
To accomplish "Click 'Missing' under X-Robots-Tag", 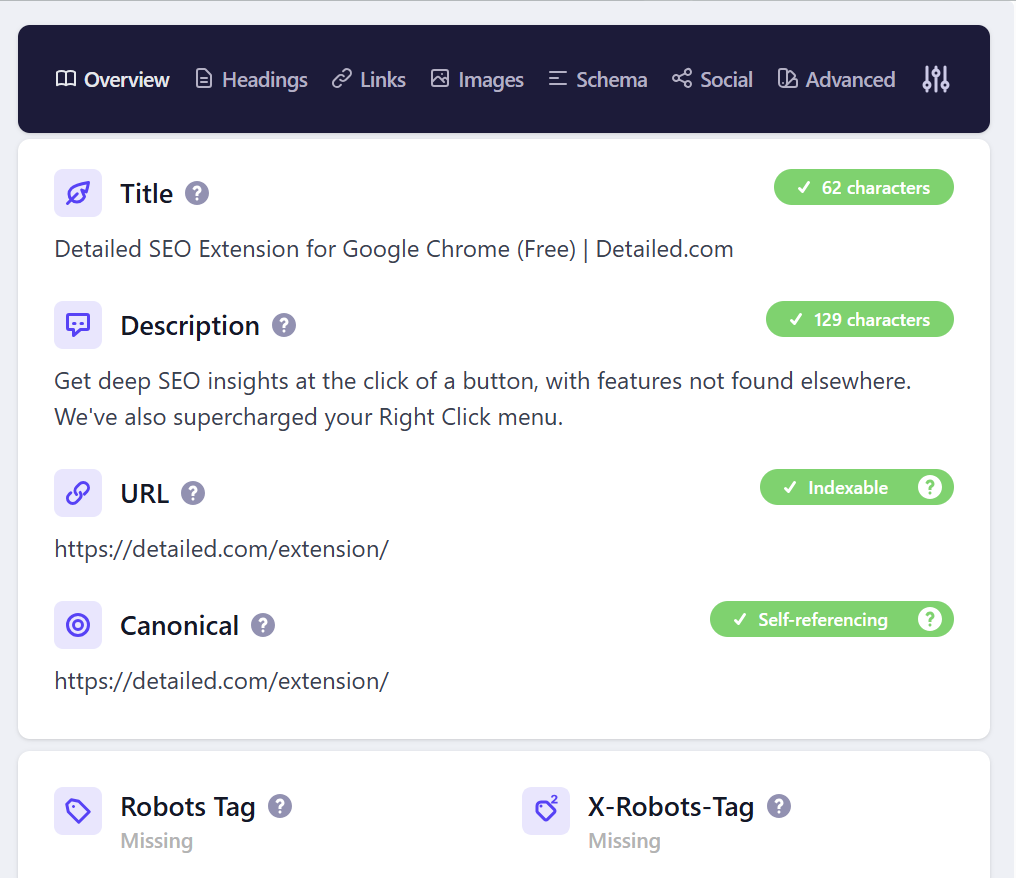I will click(625, 841).
